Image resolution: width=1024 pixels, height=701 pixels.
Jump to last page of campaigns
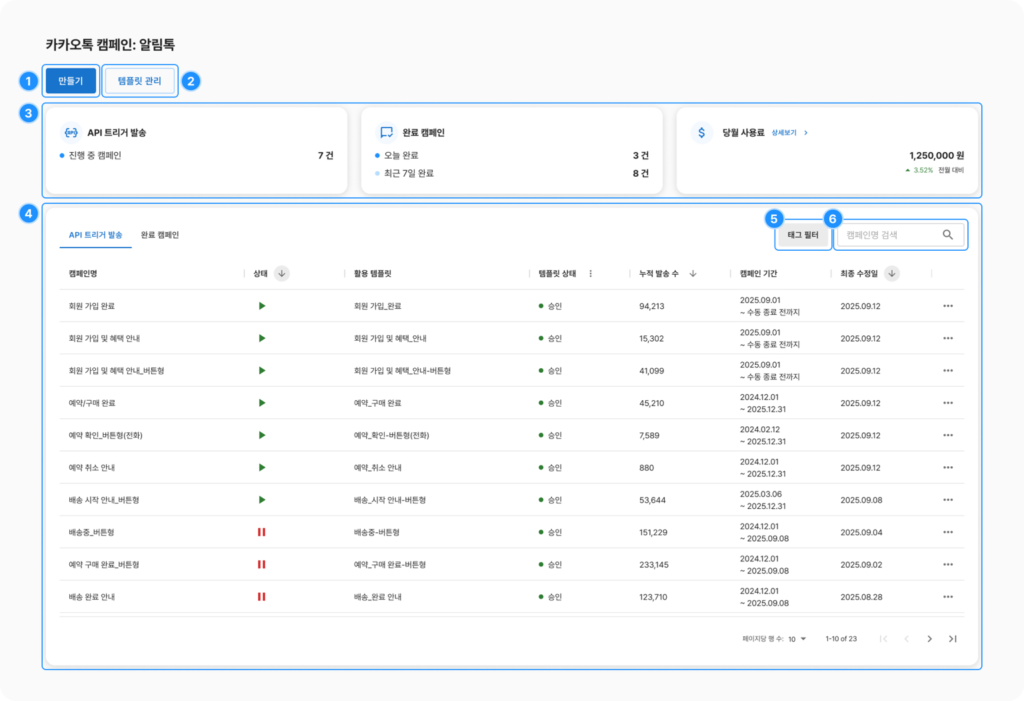click(x=952, y=639)
